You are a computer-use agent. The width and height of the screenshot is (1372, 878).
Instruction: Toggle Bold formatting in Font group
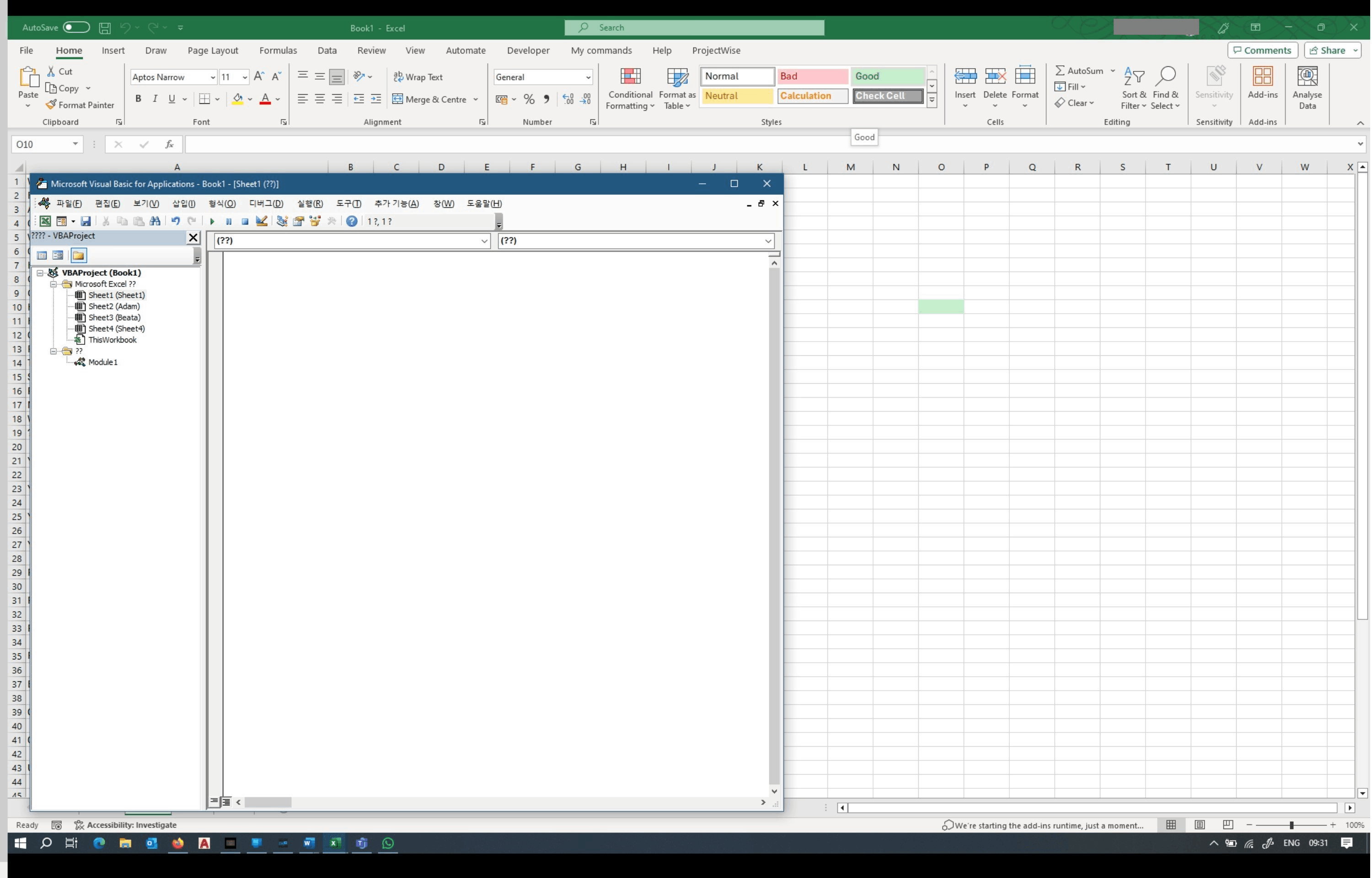click(x=138, y=99)
